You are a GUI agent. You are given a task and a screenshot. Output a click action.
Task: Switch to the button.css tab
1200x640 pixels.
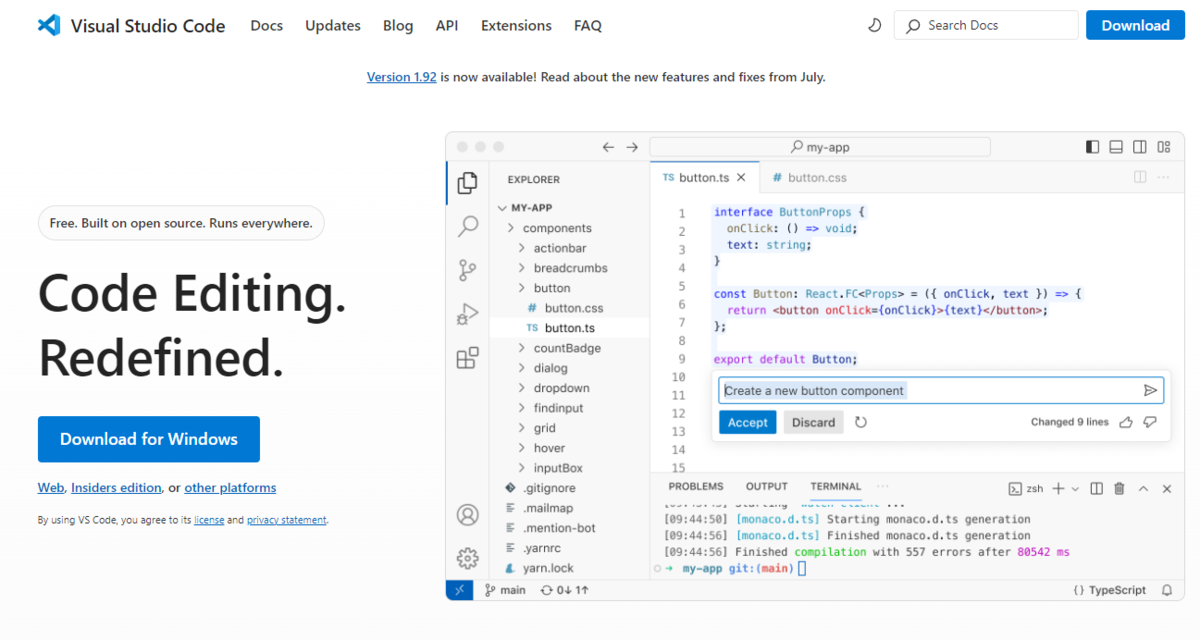pyautogui.click(x=808, y=177)
